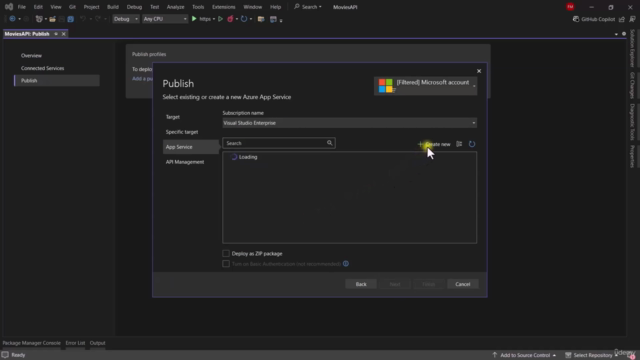
Task: Open GitHub Copilot in the toolbar
Action: coord(594,19)
